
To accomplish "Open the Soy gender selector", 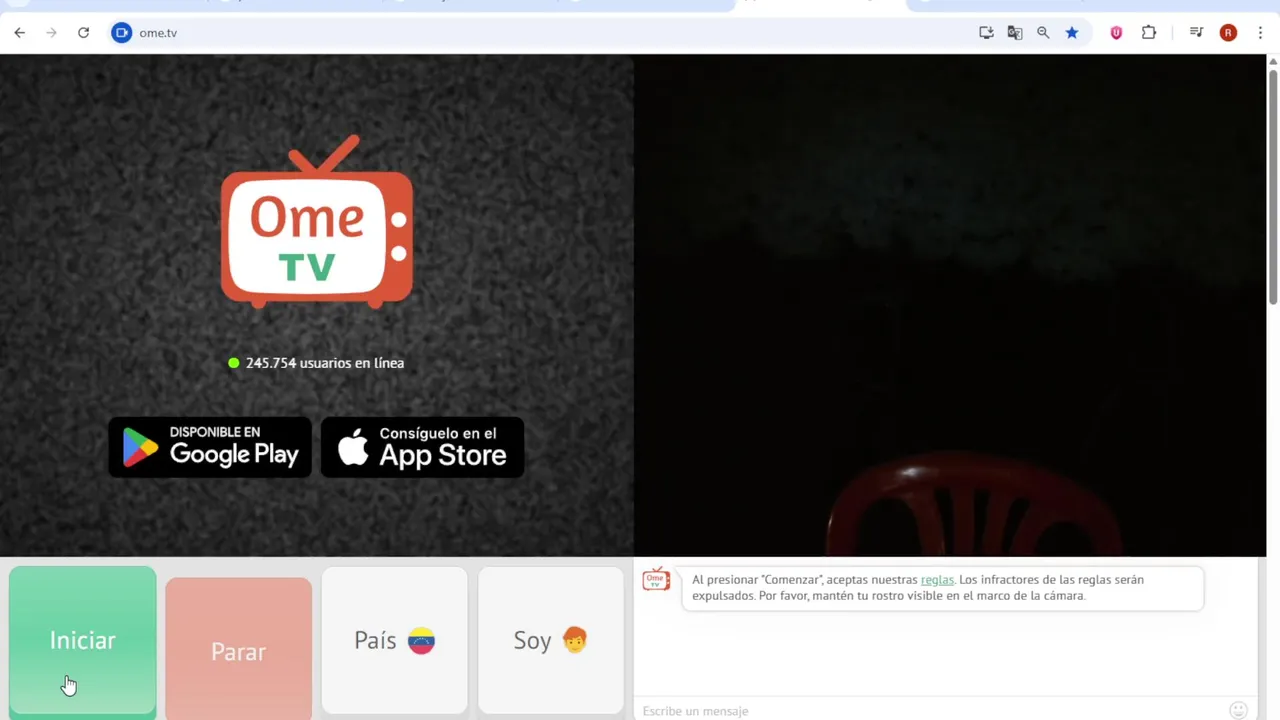I will click(x=550, y=641).
